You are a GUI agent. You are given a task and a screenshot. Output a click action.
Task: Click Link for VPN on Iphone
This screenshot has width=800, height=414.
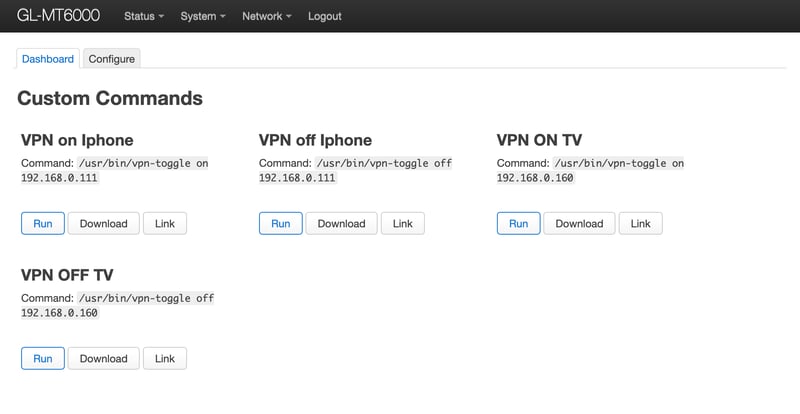165,223
